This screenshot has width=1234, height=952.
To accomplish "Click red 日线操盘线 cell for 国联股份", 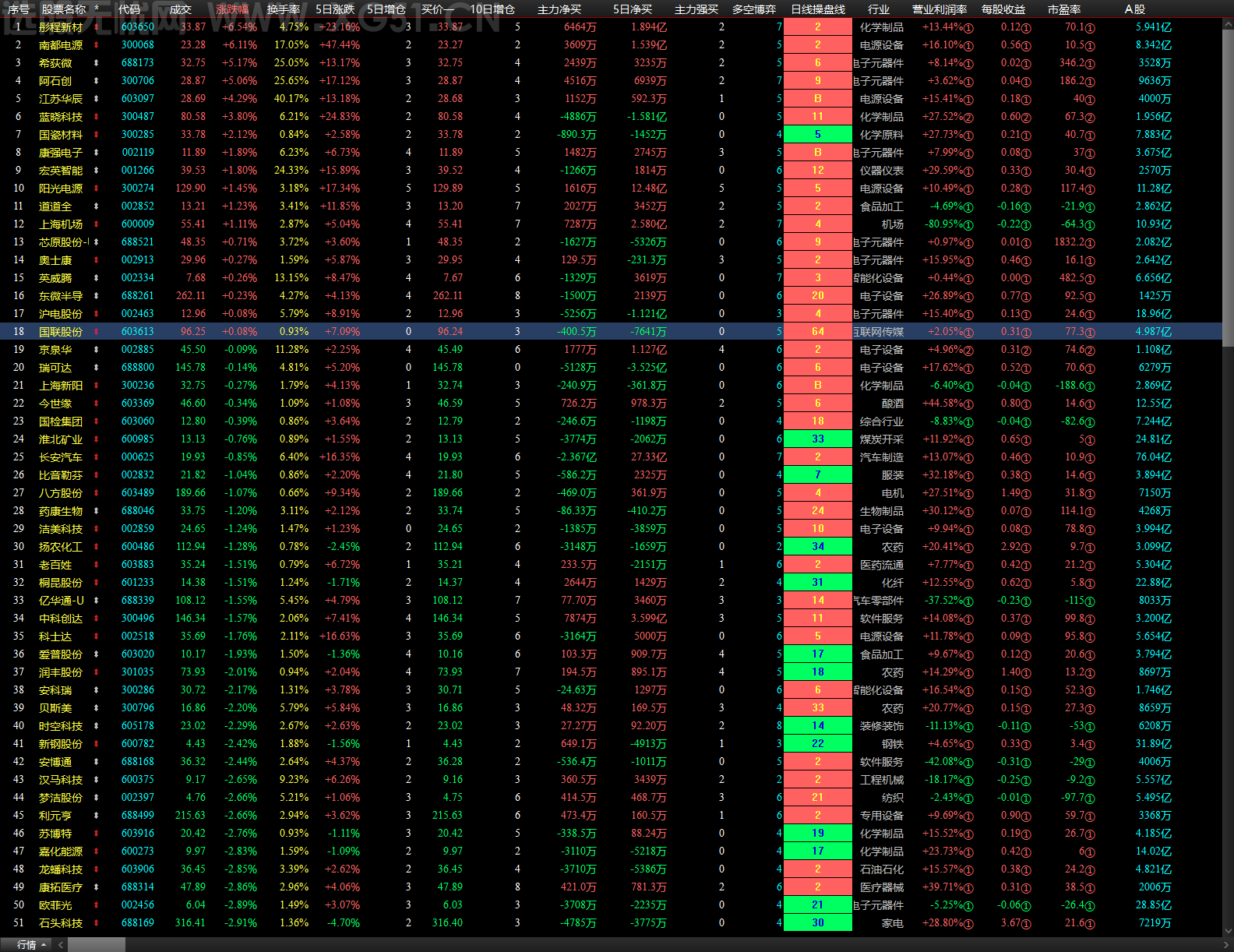I will 818,332.
